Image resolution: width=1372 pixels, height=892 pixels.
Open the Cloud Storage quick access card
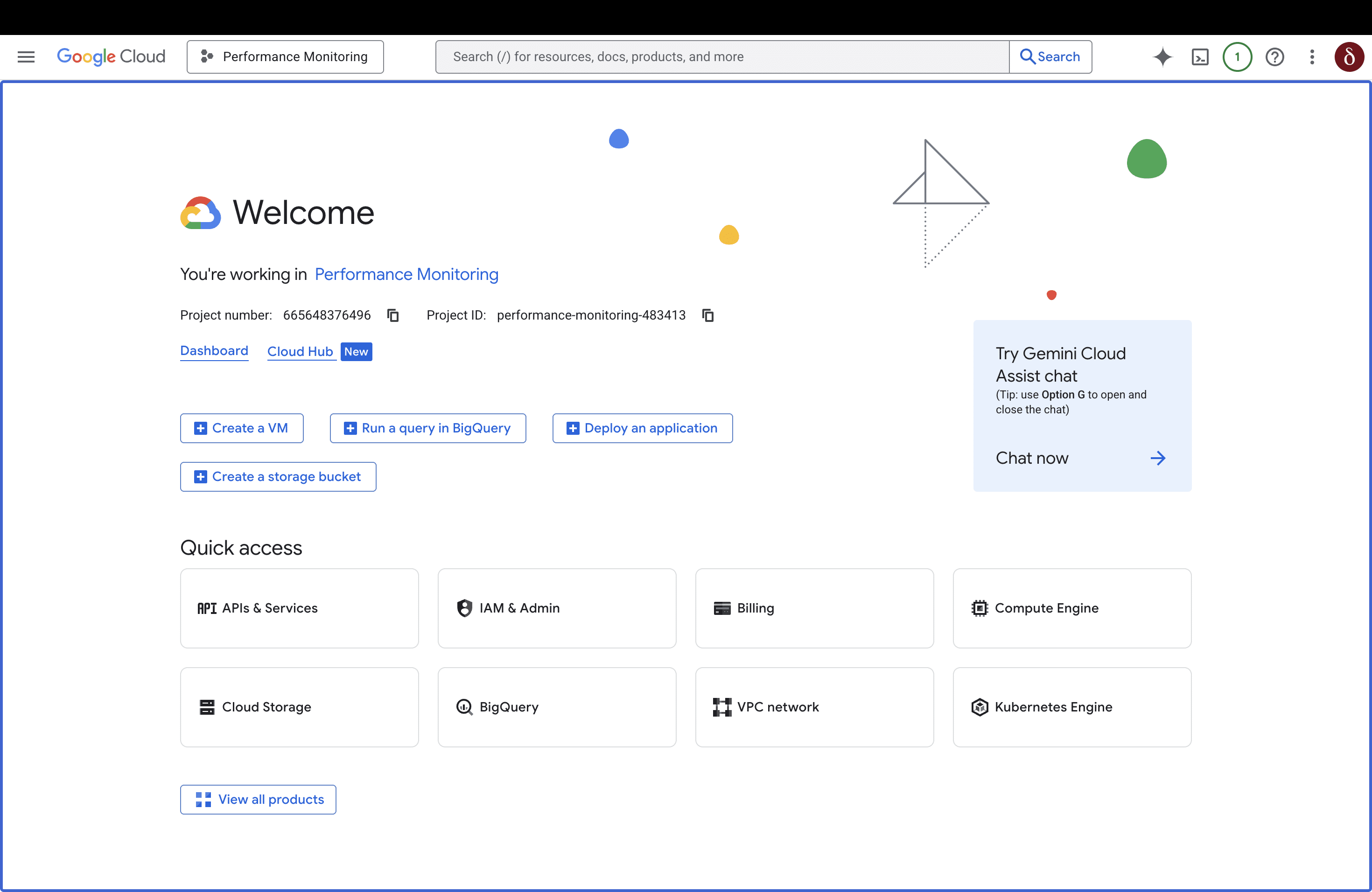pyautogui.click(x=299, y=707)
